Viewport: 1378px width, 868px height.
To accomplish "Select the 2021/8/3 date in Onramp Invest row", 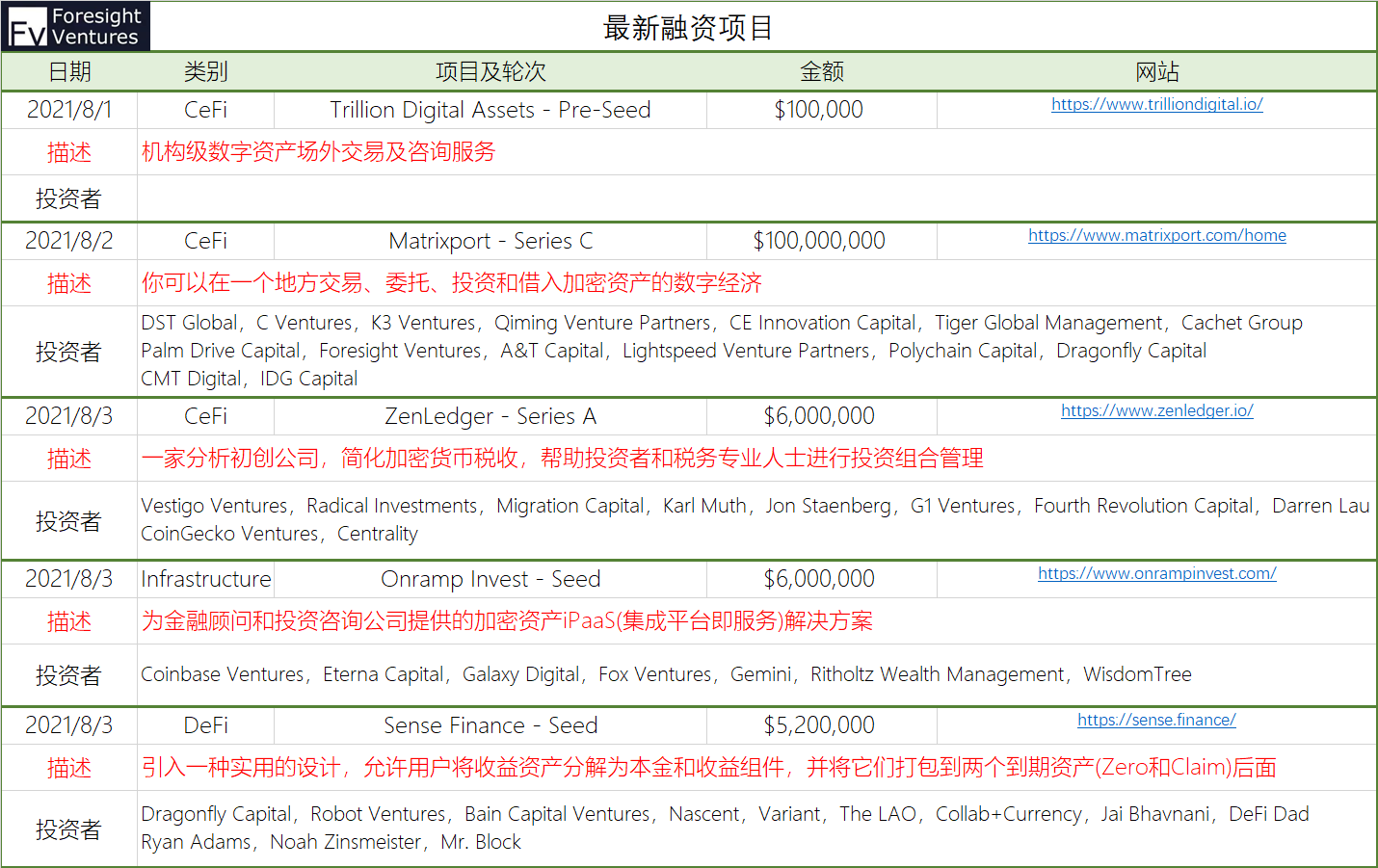I will point(69,579).
